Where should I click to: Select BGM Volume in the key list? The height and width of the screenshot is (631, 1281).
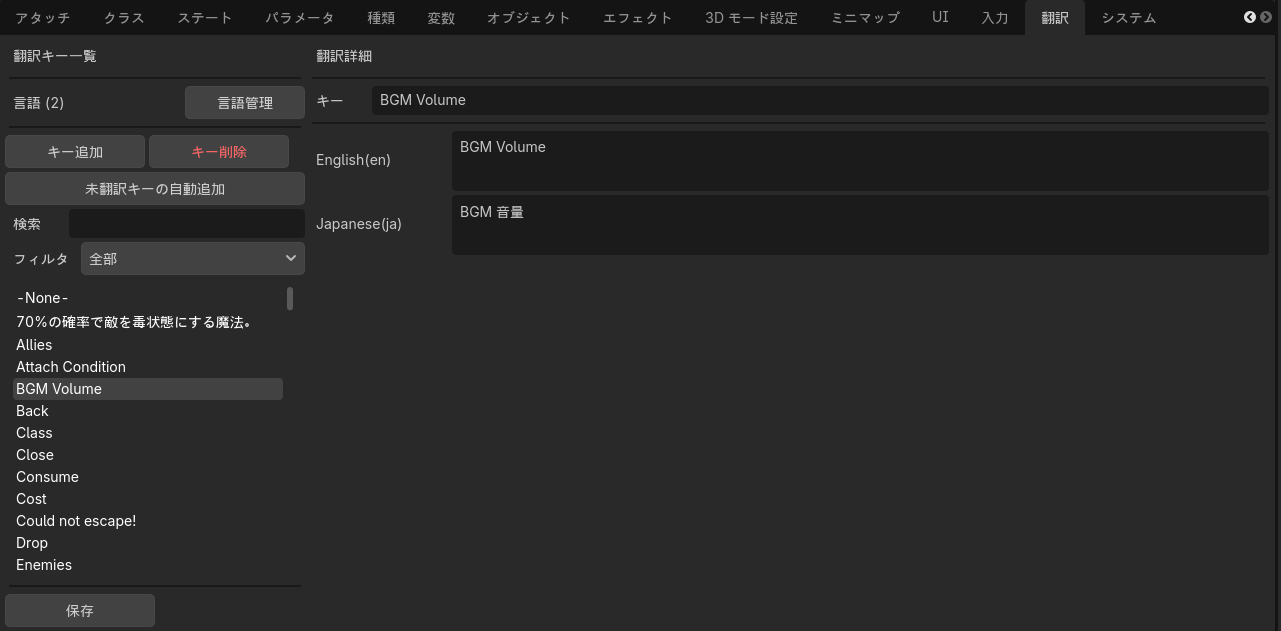(x=148, y=388)
